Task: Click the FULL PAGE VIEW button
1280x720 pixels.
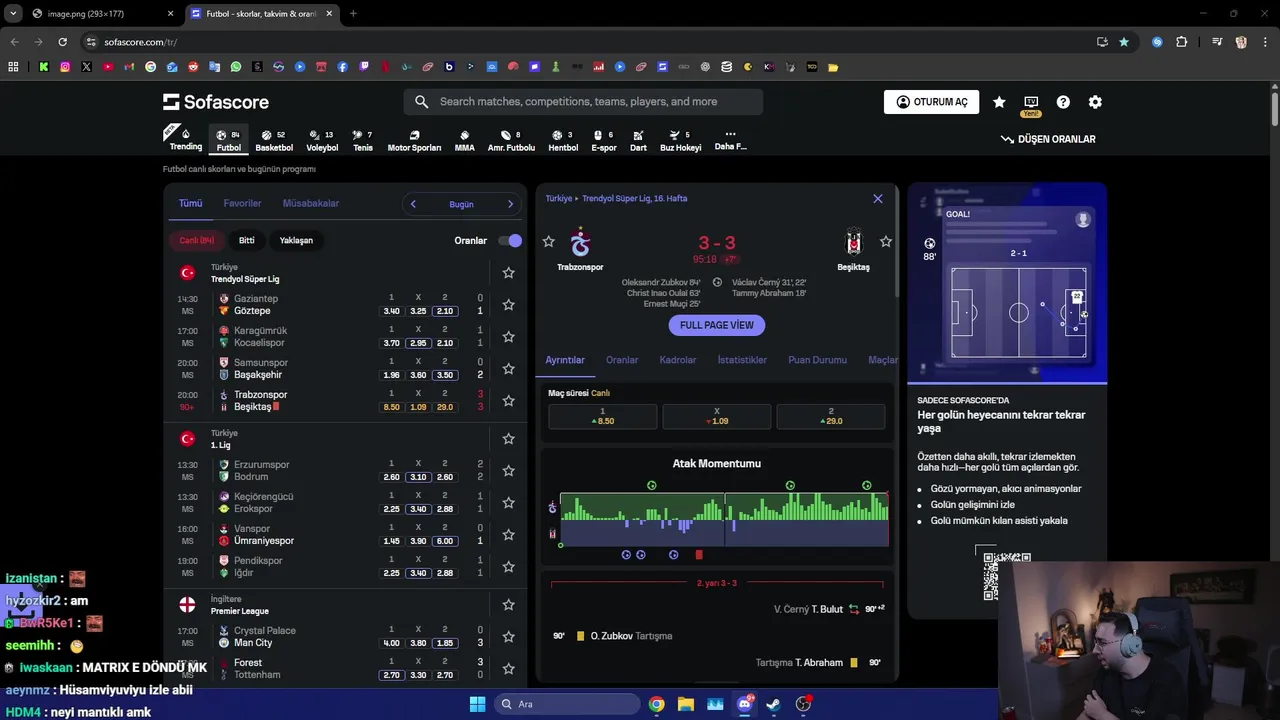Action: 717,325
